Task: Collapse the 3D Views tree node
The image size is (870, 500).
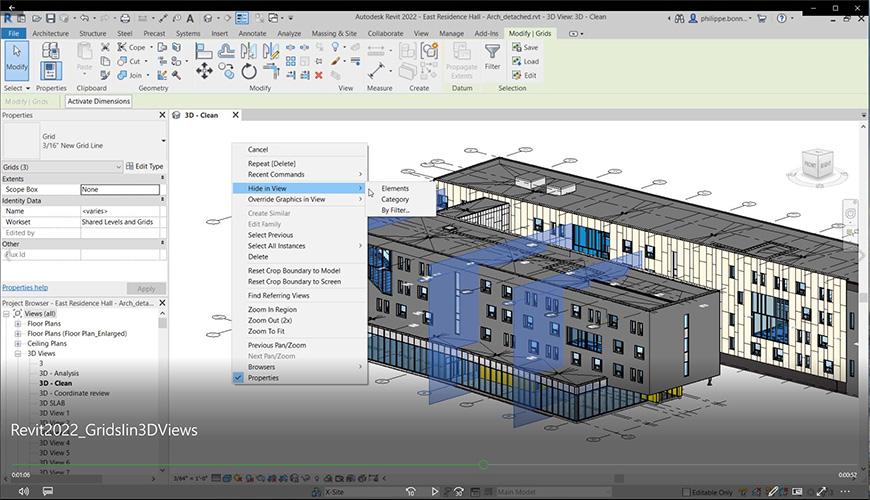Action: pos(18,353)
